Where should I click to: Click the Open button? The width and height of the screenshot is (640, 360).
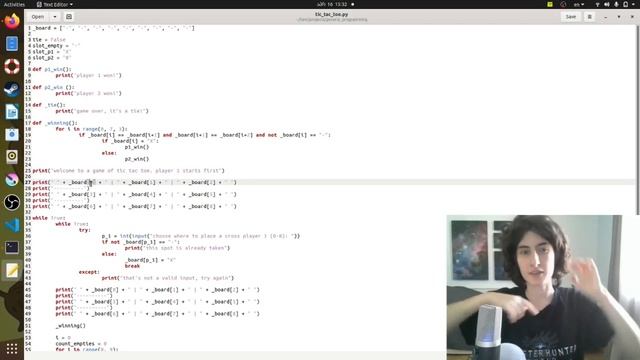point(38,17)
